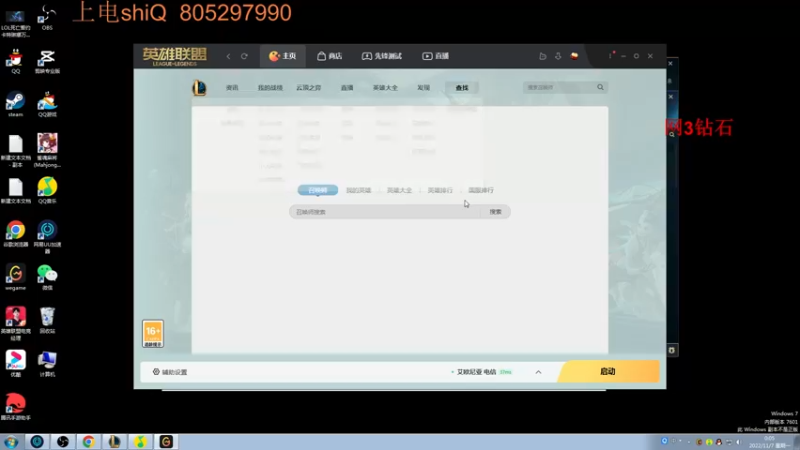
Task: Click the Chrome taskbar icon
Action: [x=88, y=441]
